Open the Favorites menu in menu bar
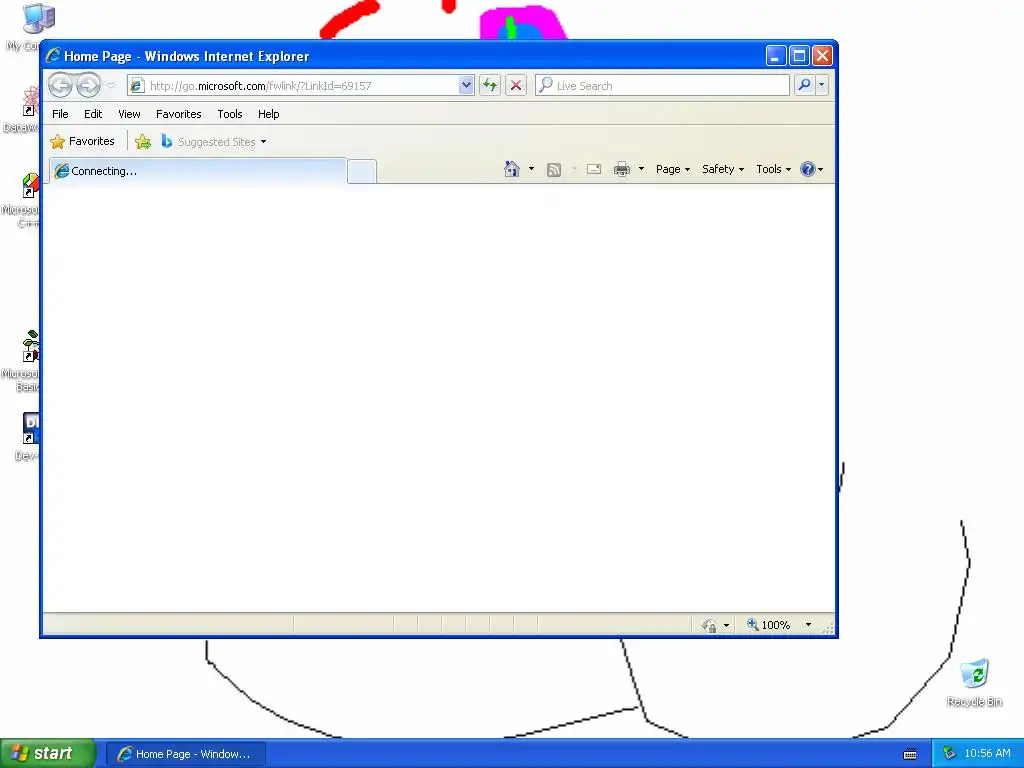 (178, 114)
